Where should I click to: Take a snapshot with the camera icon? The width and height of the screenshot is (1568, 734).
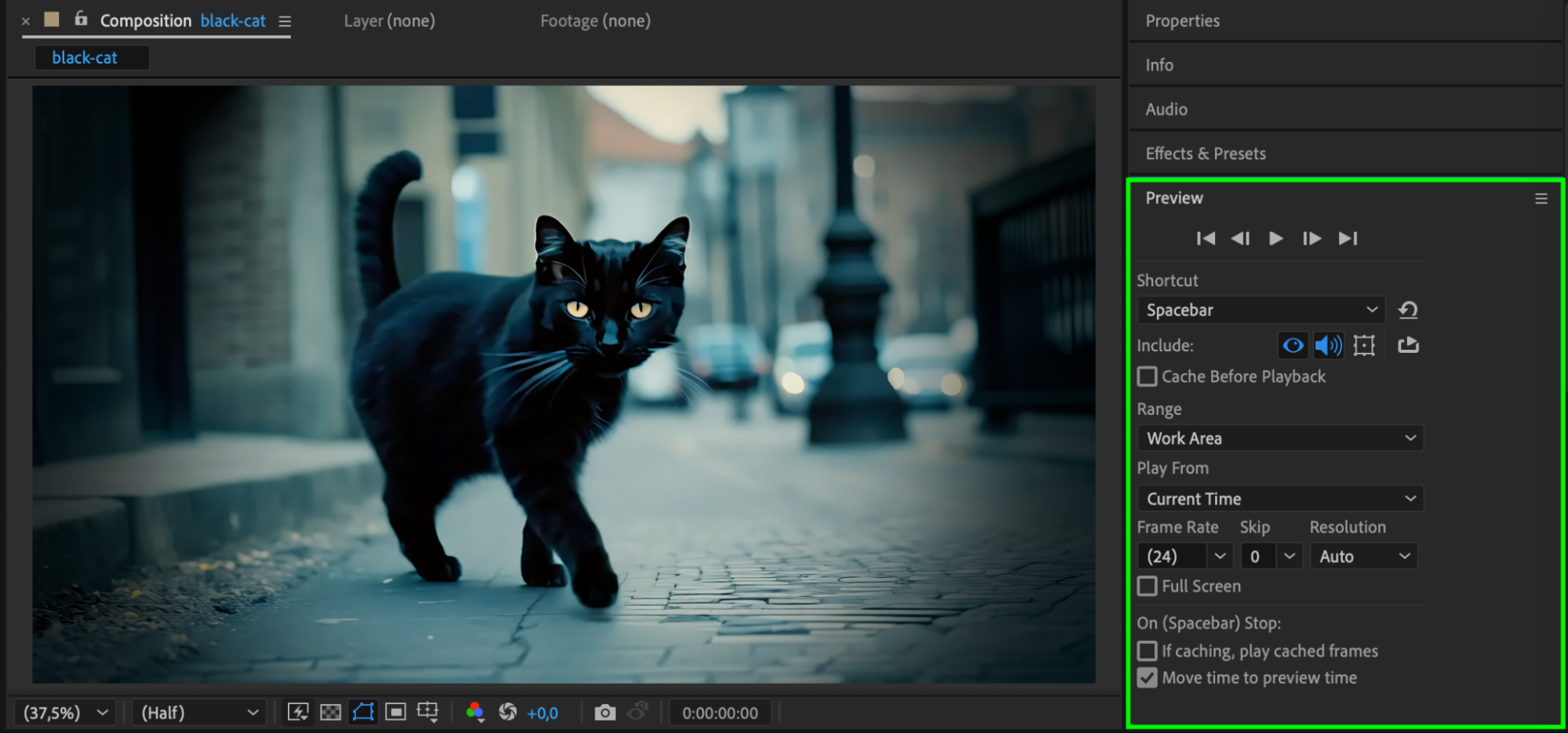click(x=605, y=712)
